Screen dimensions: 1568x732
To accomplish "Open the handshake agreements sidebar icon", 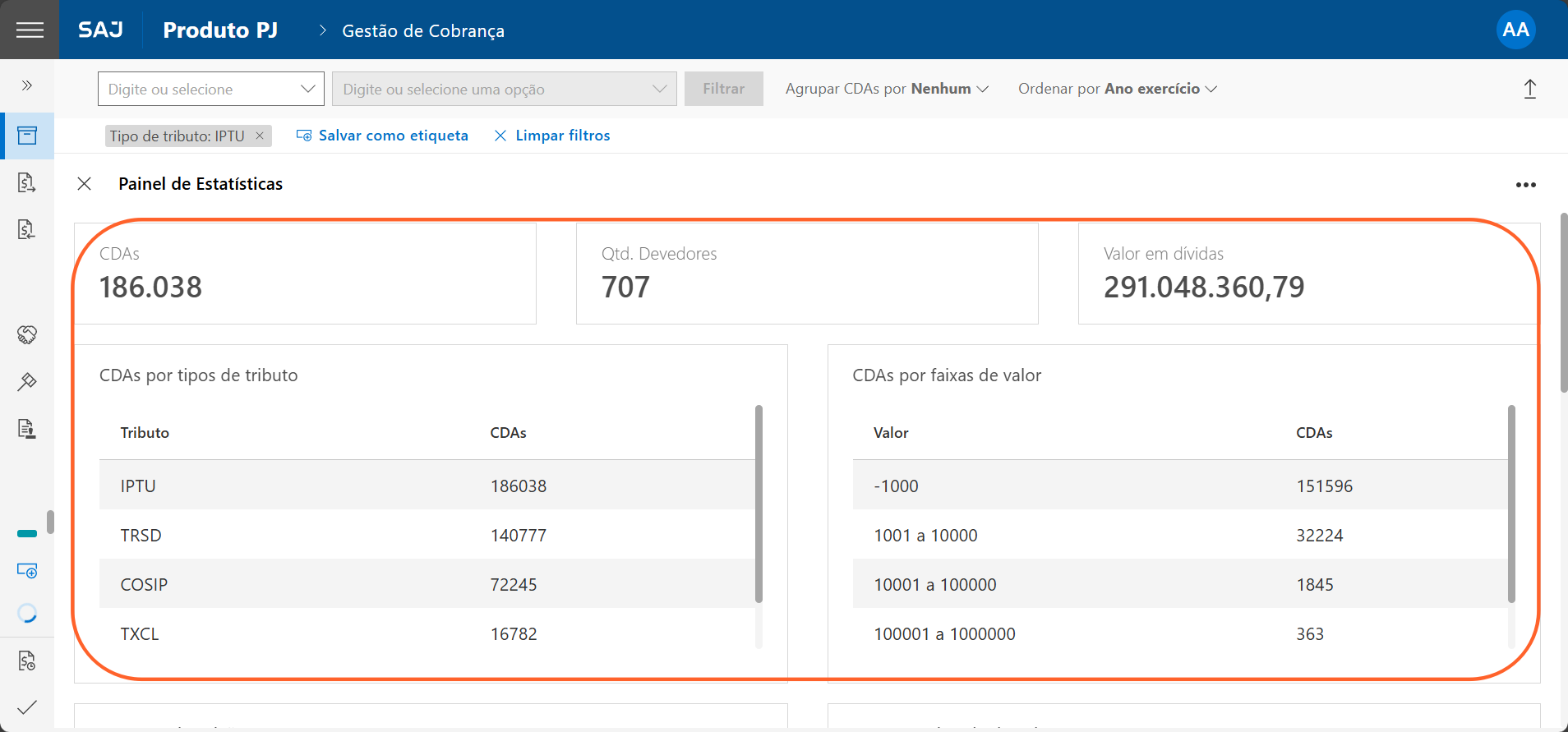I will click(27, 334).
